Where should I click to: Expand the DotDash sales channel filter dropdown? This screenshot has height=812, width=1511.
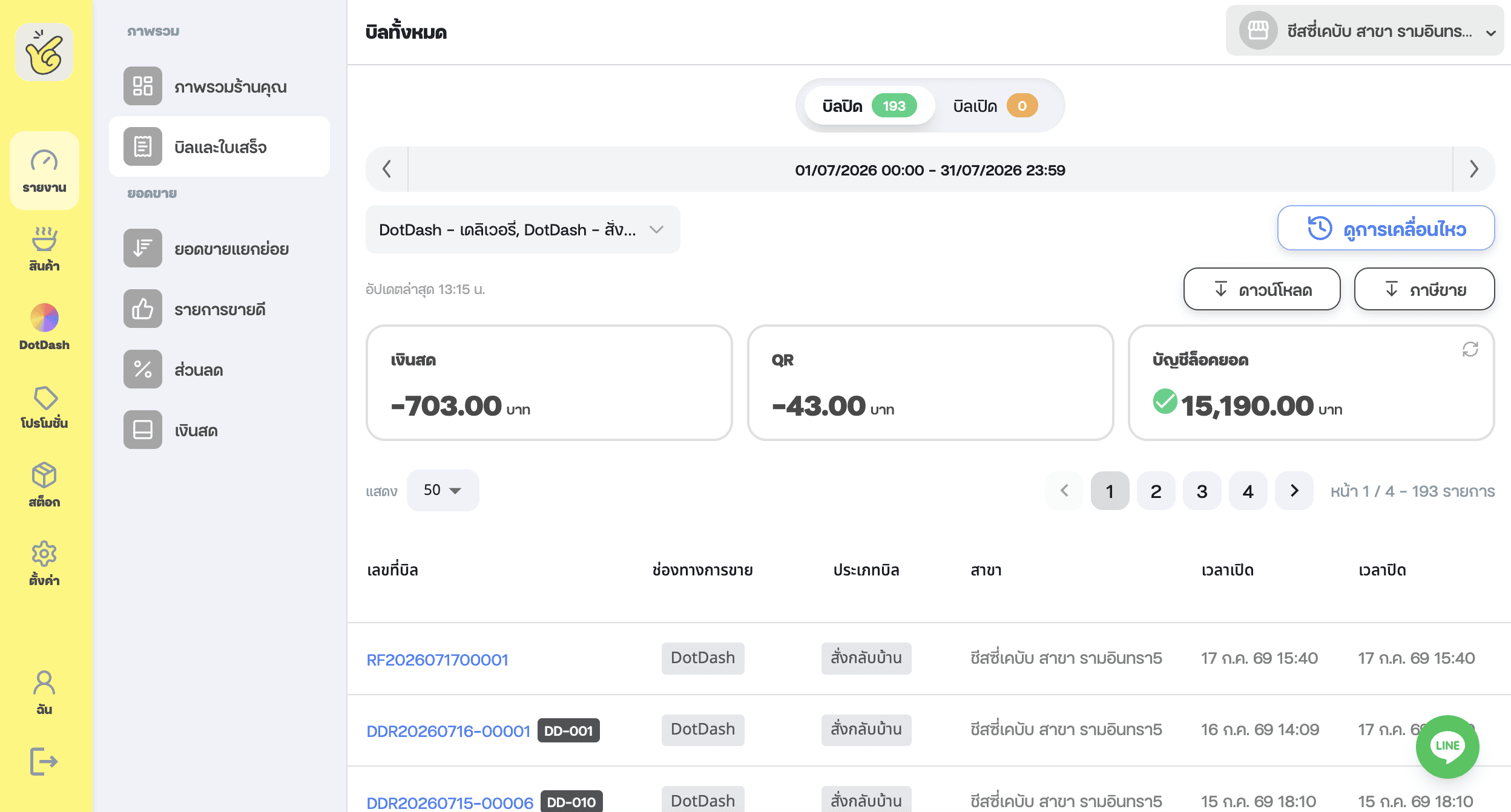(x=522, y=229)
